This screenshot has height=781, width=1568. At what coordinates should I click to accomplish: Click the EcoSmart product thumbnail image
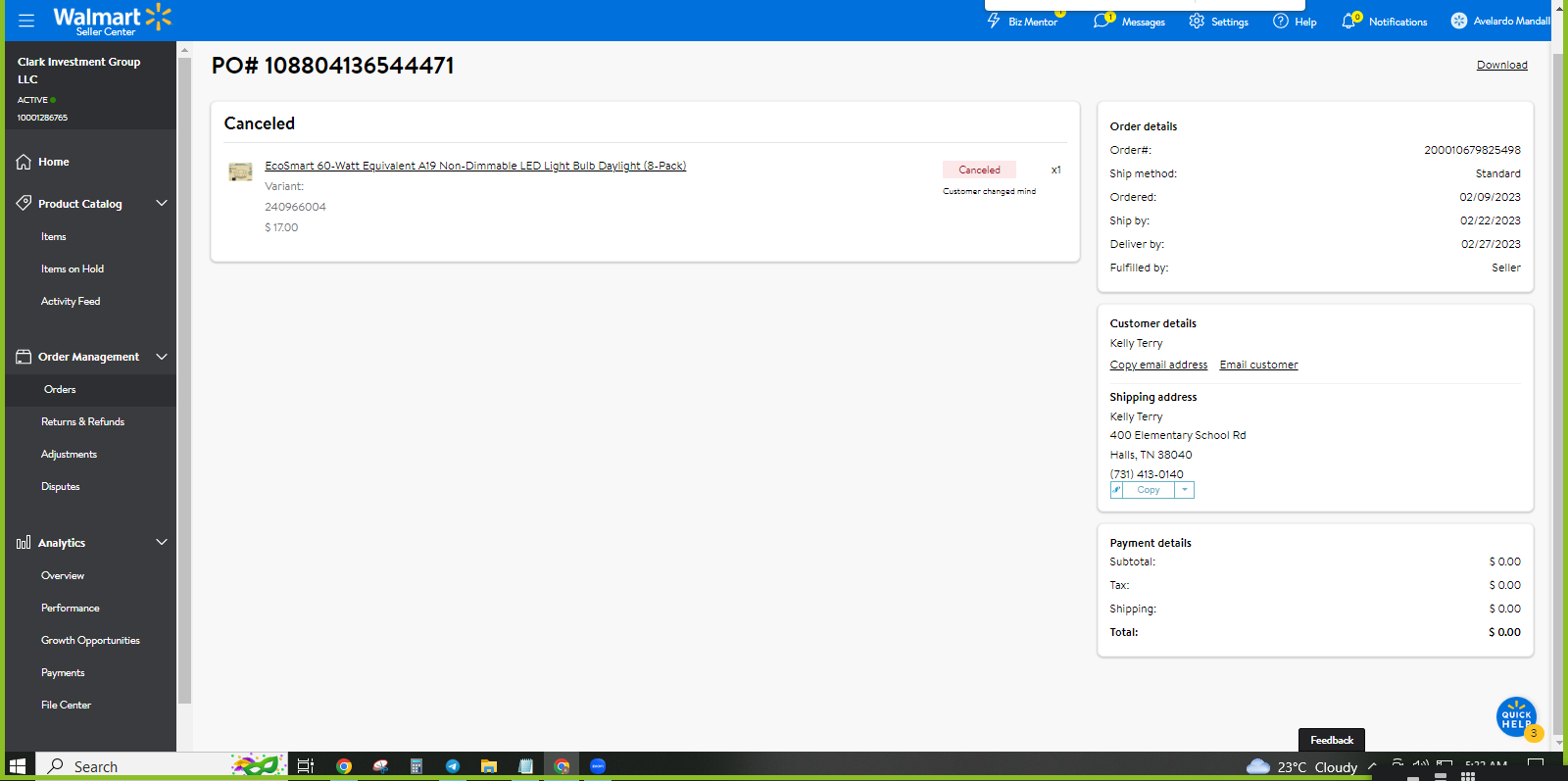(x=240, y=172)
